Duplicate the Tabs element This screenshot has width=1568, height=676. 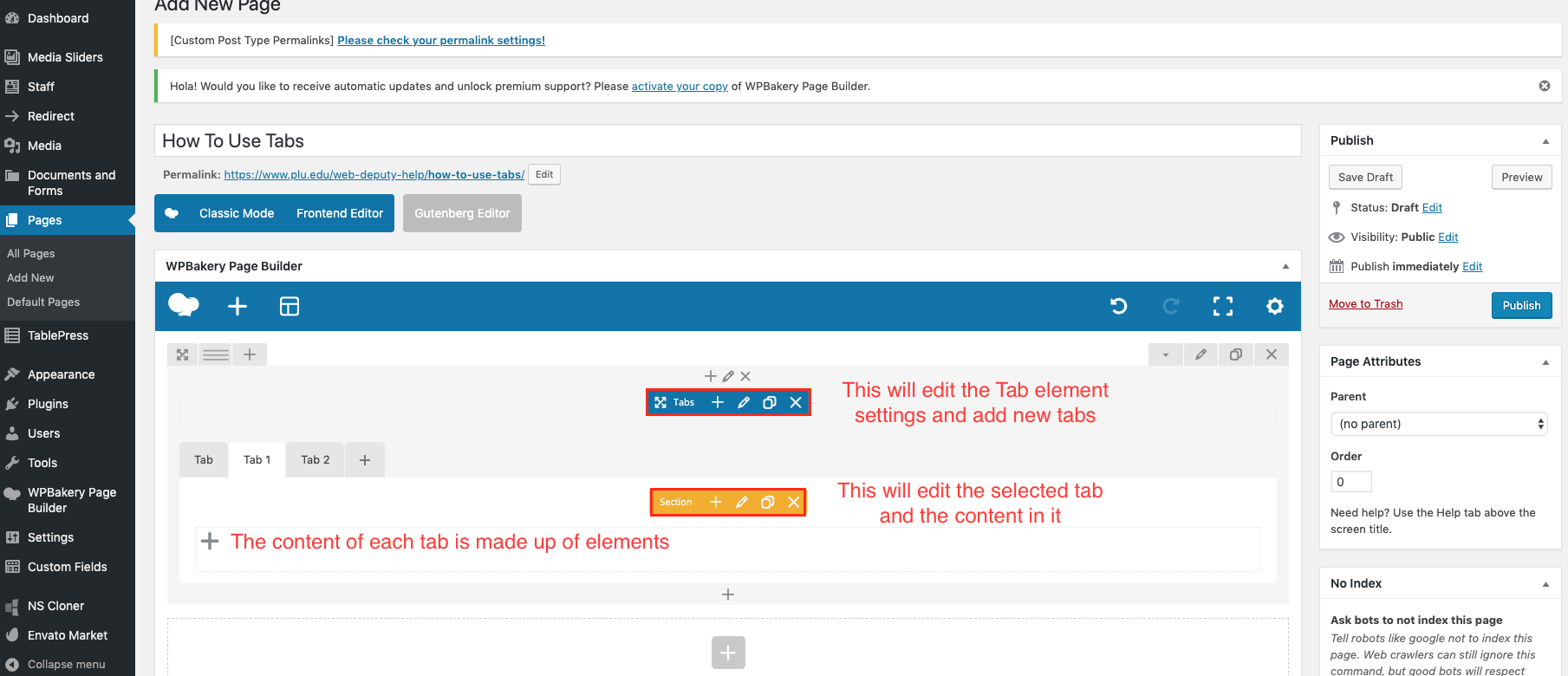click(770, 402)
